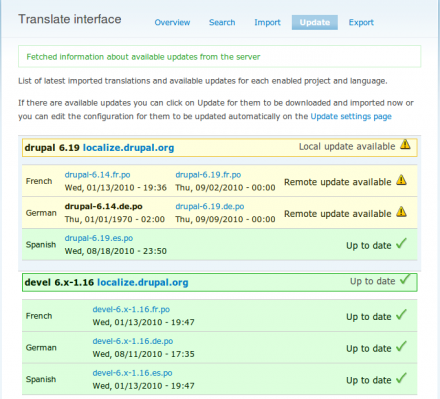440x399 pixels.
Task: Open drupal-6.19.fr.po file link
Action: tap(208, 175)
